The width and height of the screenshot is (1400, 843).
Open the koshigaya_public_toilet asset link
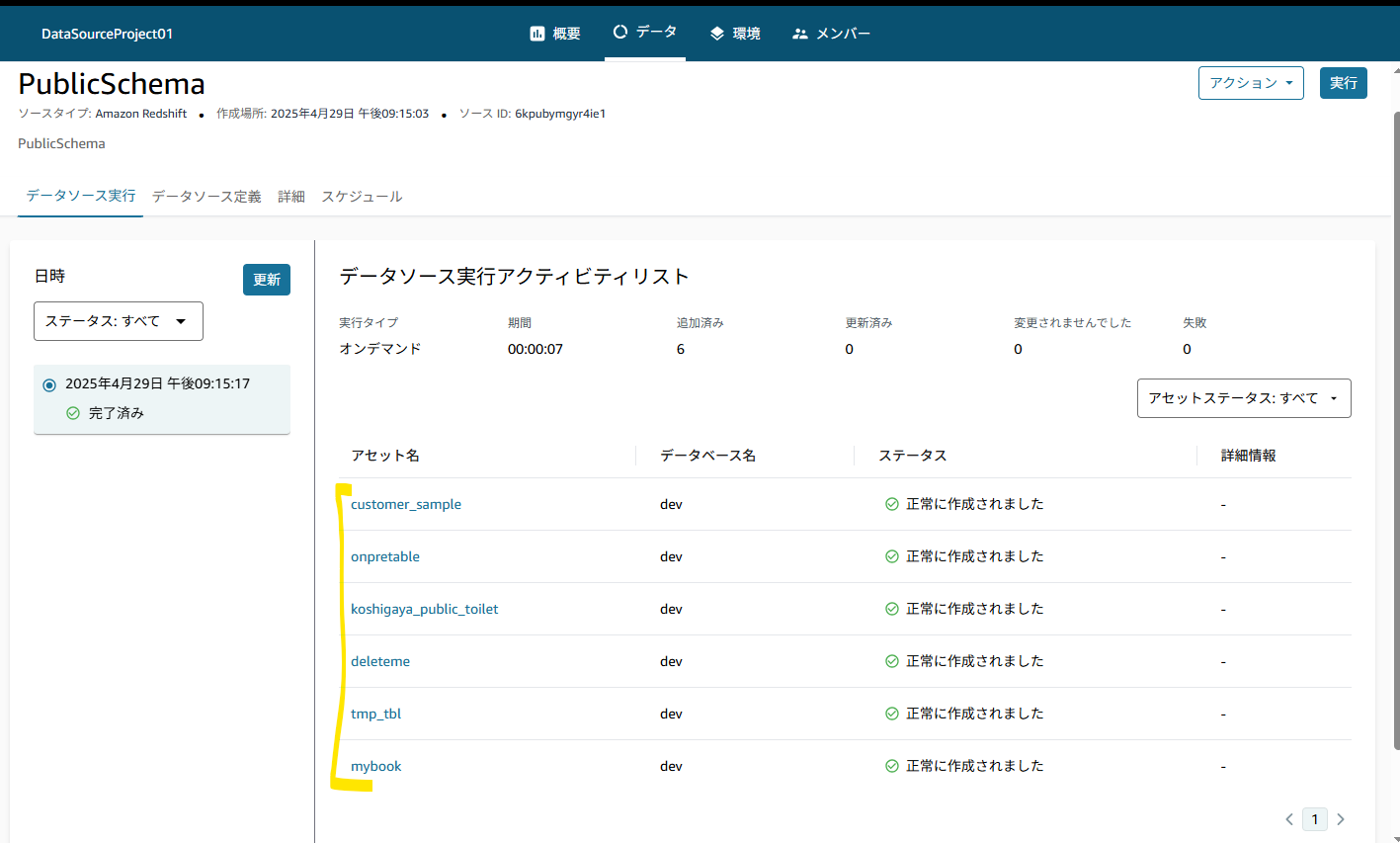click(x=425, y=609)
